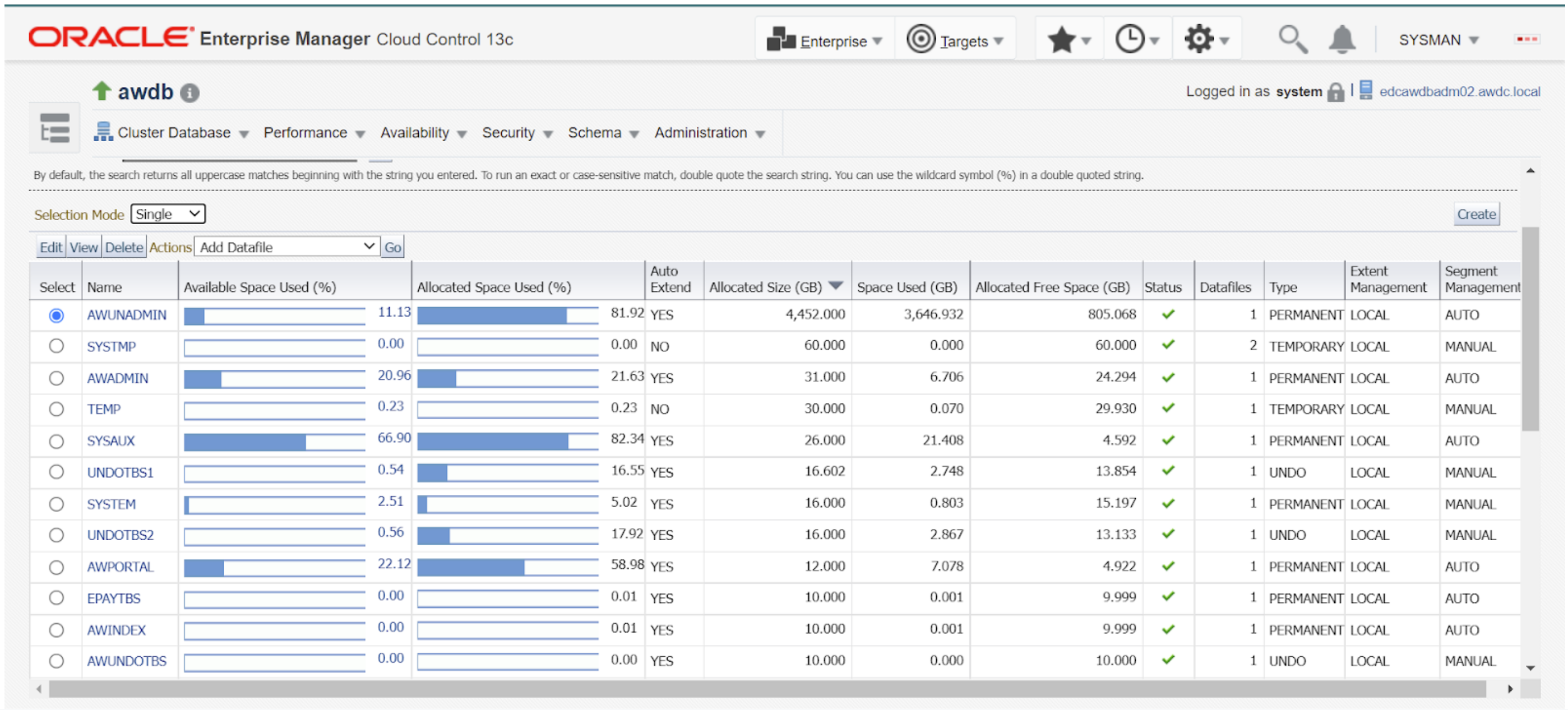Click AWUNADMIN allocated space used bar
Viewport: 1568px width, 710px height.
tap(508, 315)
